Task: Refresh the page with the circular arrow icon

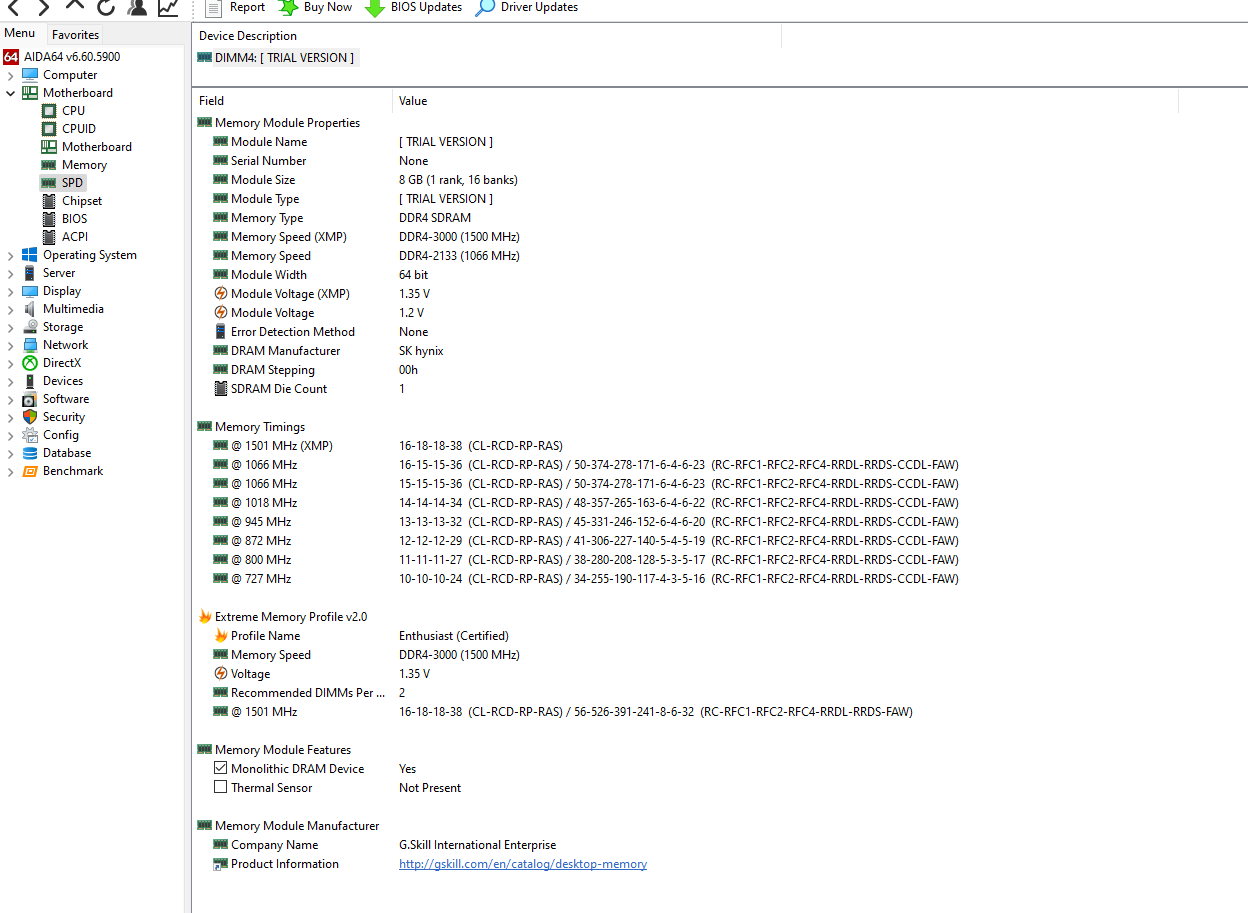Action: [x=106, y=7]
